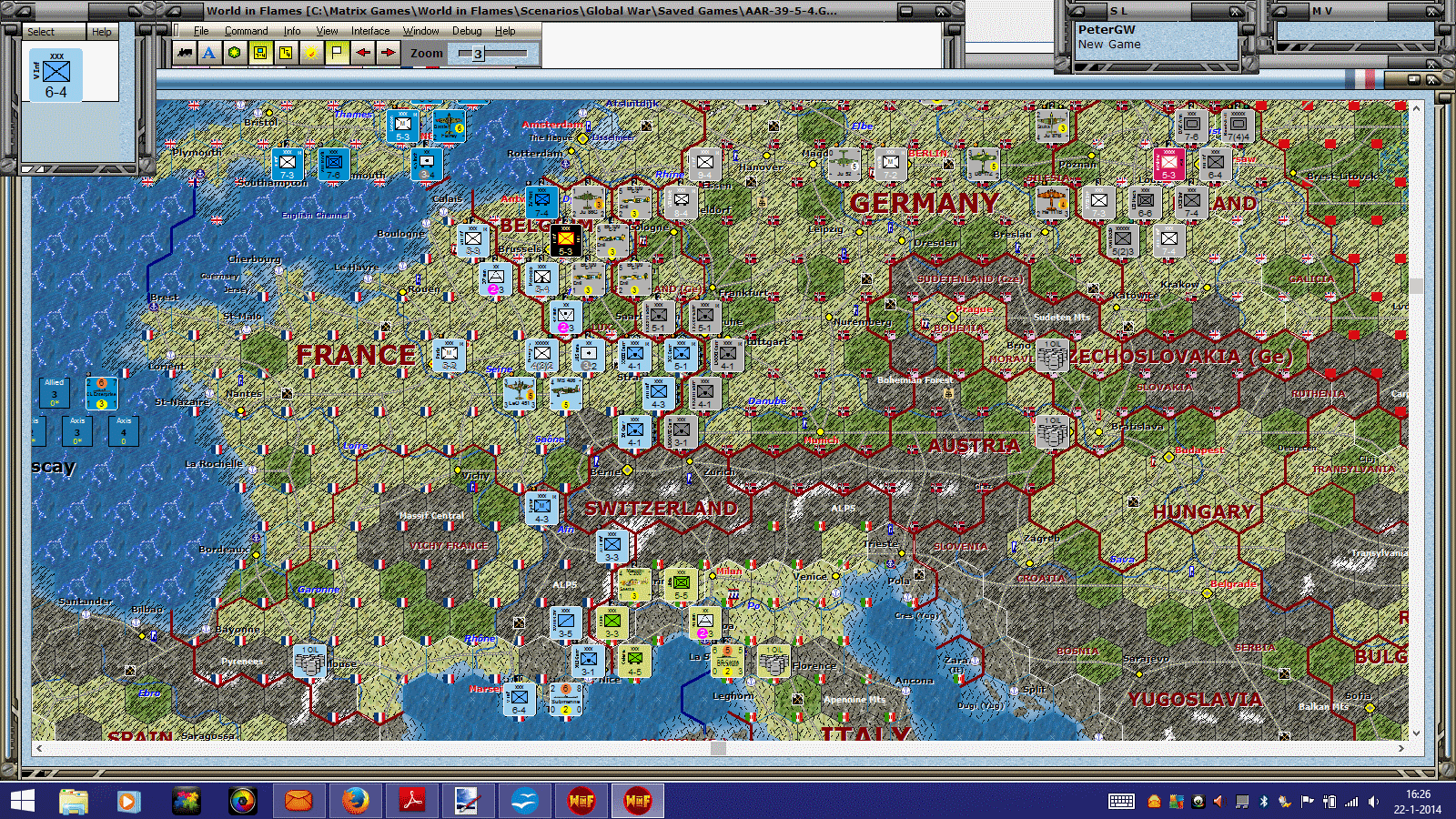Click the map's scroll down arrow
This screenshot has height=819, width=1456.
point(1416,733)
